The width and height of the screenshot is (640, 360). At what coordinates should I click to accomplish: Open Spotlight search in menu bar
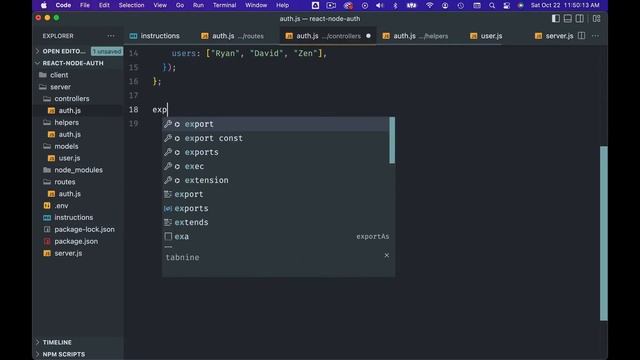tap(492, 5)
